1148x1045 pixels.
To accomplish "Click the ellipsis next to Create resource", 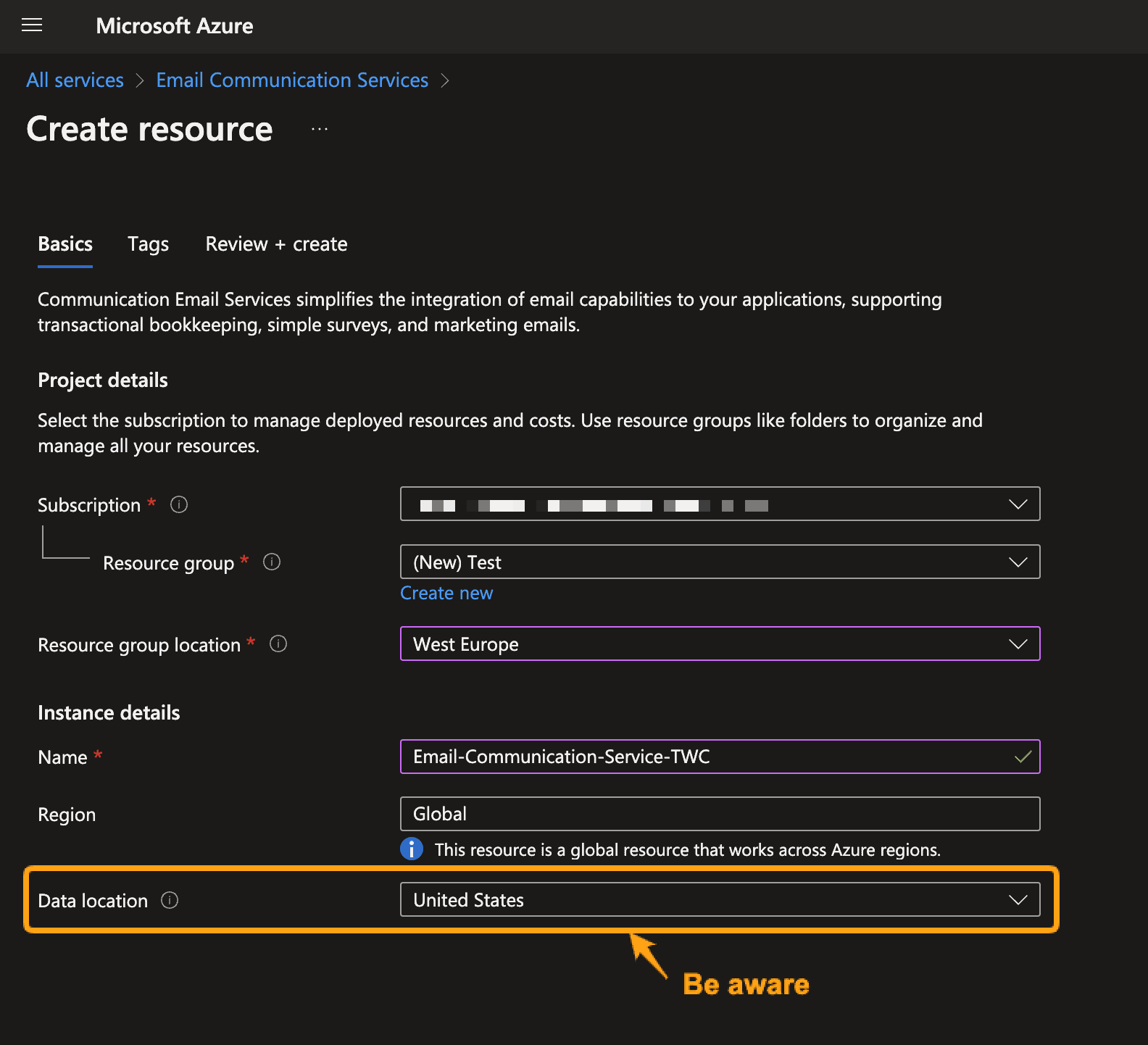I will pyautogui.click(x=320, y=129).
